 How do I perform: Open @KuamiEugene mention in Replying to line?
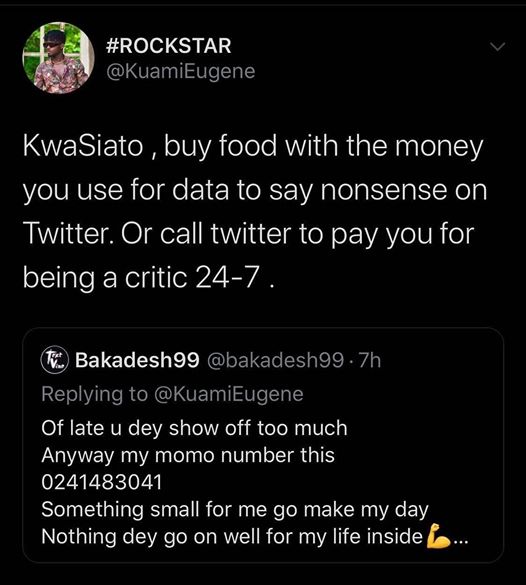coord(229,395)
